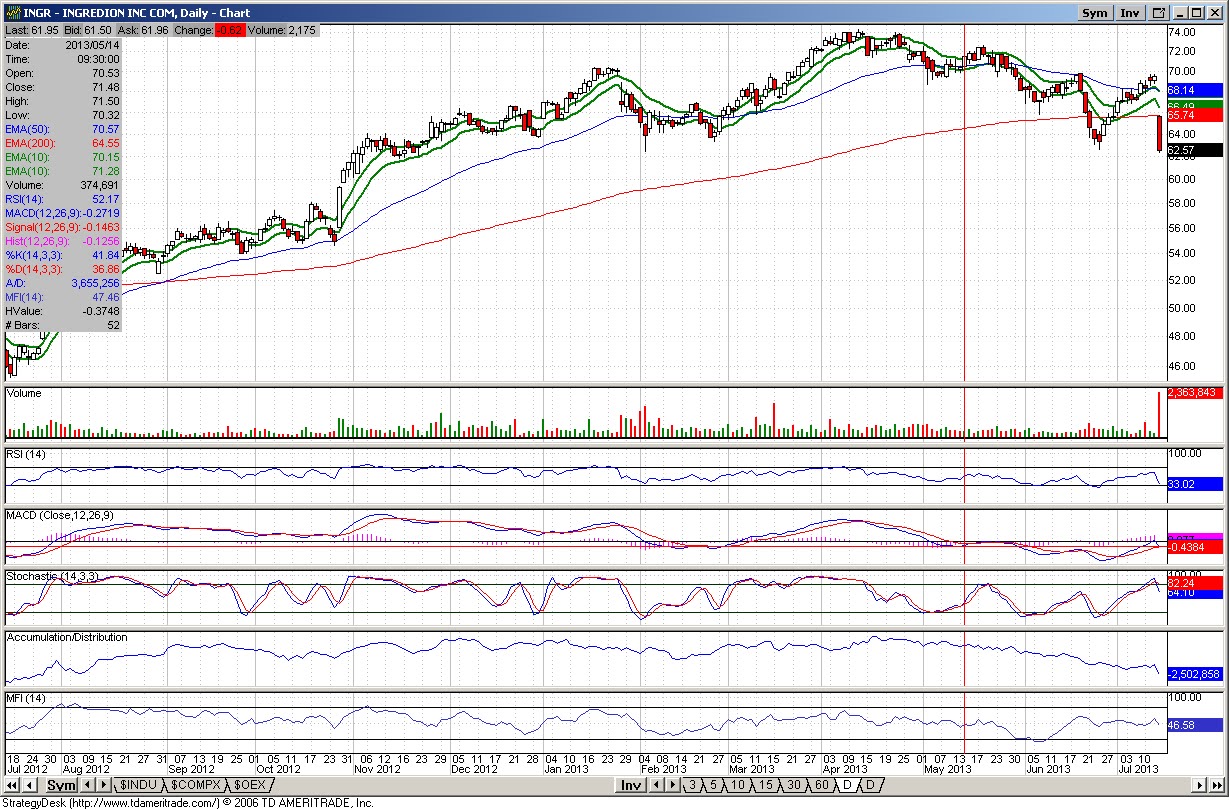Select the second D interval tab
Screen dimensions: 1229x809
(x=871, y=785)
